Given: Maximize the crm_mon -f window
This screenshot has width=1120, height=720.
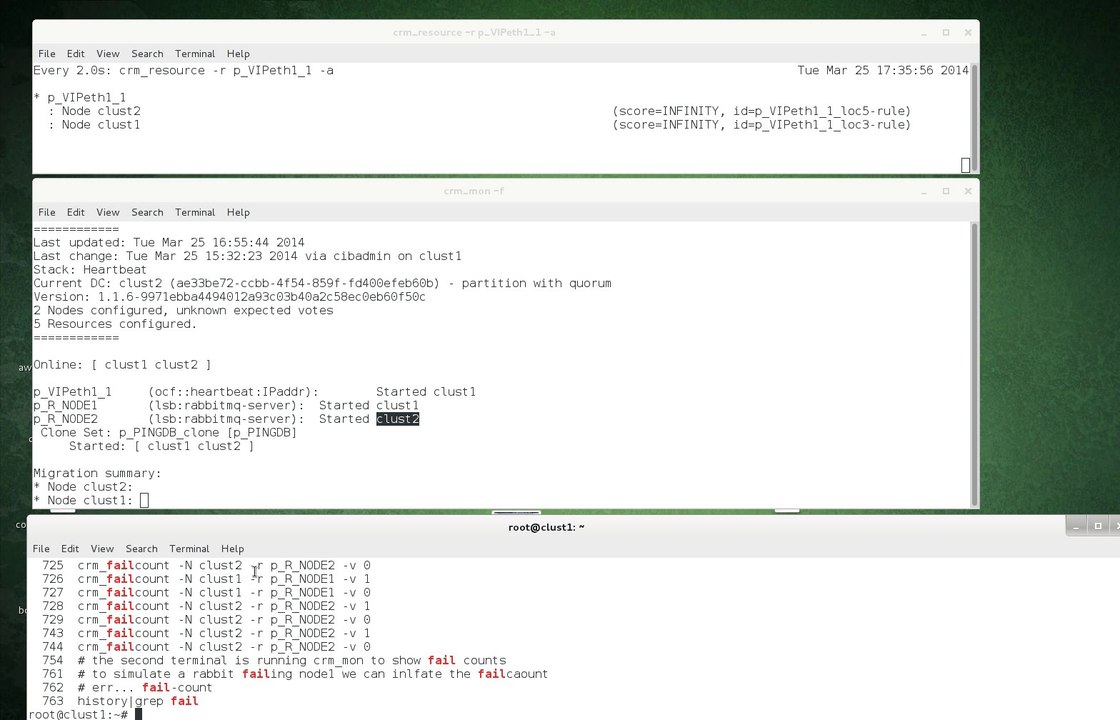Looking at the screenshot, I should [946, 191].
